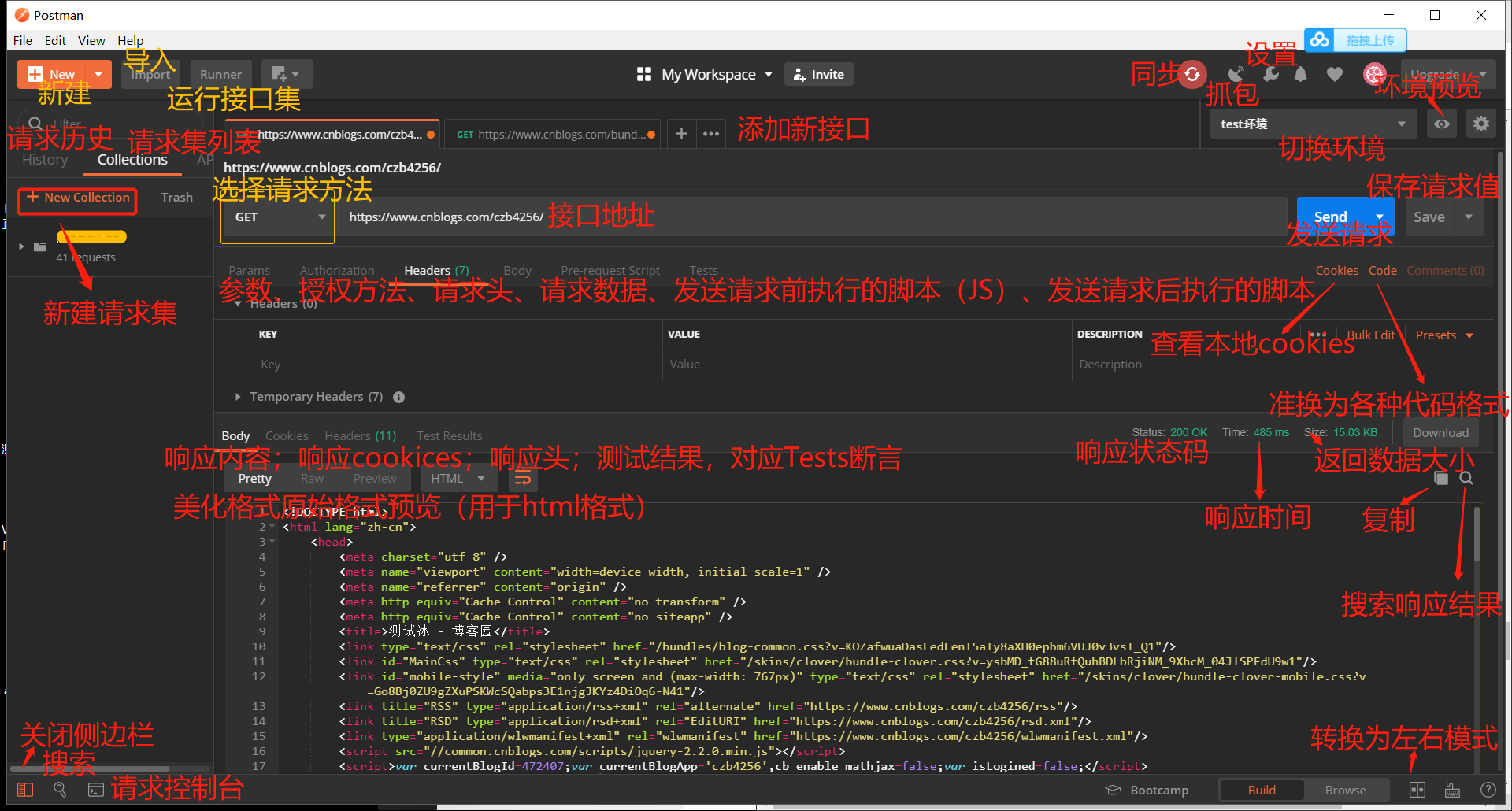Image resolution: width=1512 pixels, height=811 pixels.
Task: Open the Edit menu
Action: [x=55, y=40]
